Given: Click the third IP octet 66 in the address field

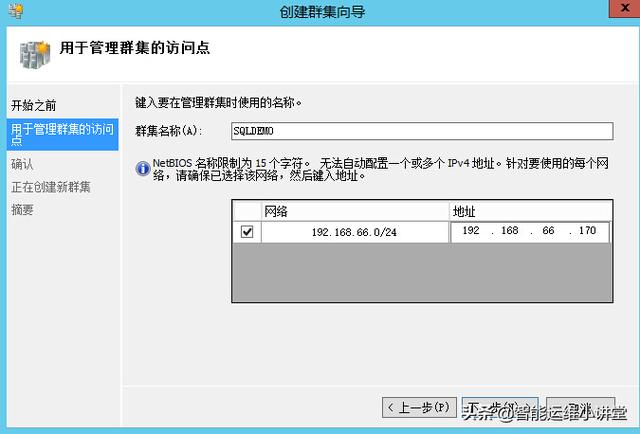Looking at the screenshot, I should coord(548,231).
